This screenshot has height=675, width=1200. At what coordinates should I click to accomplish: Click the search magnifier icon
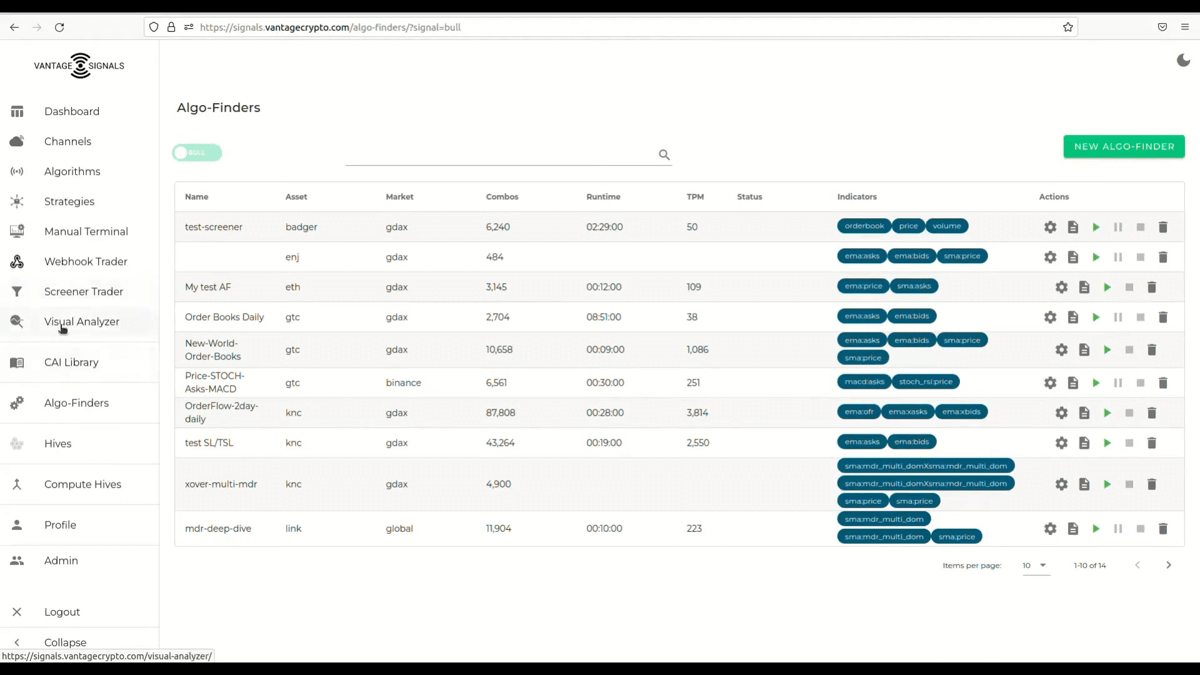click(664, 155)
